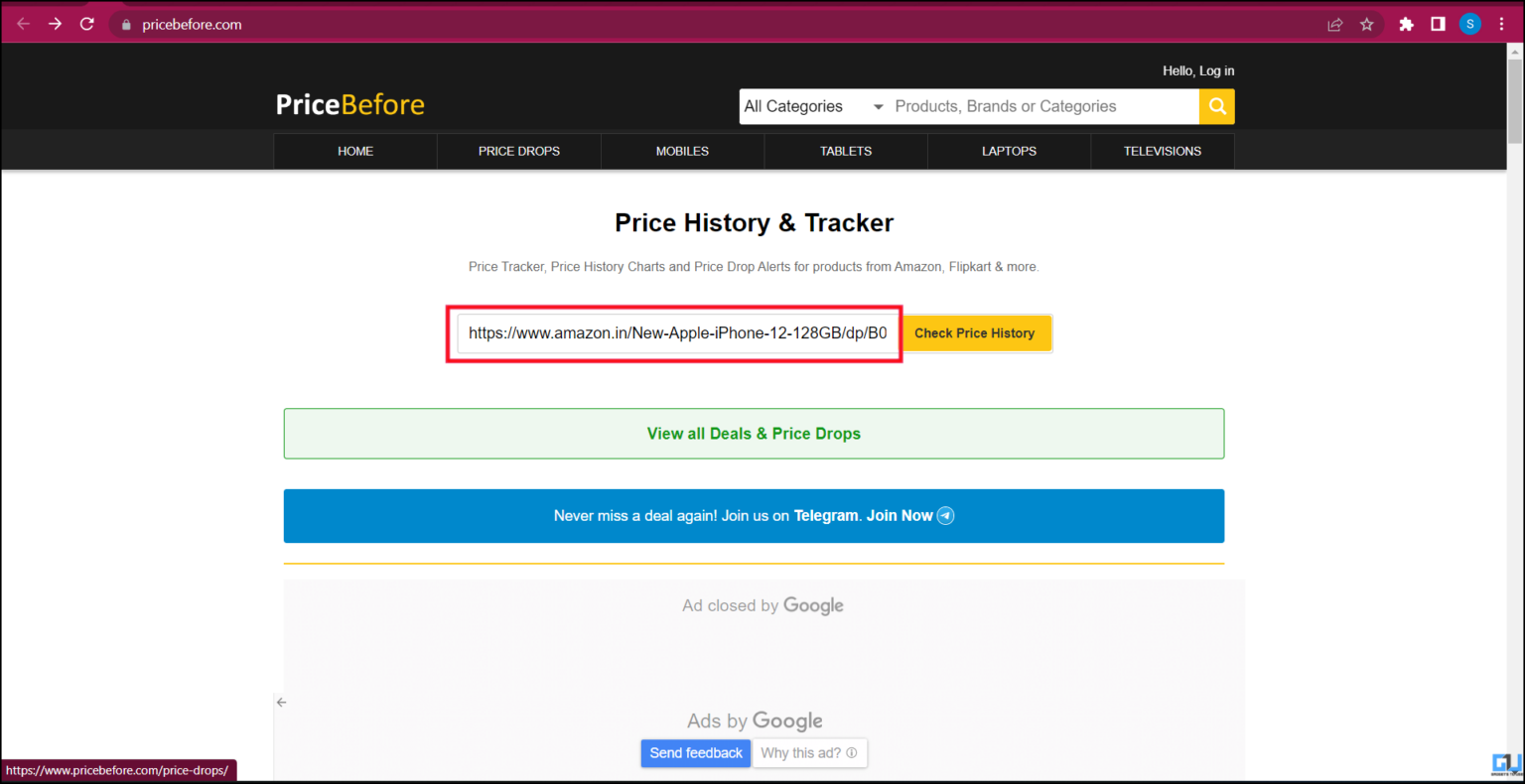Screen dimensions: 1525x784
Task: Open the Chrome profile avatar icon
Action: 1469,23
